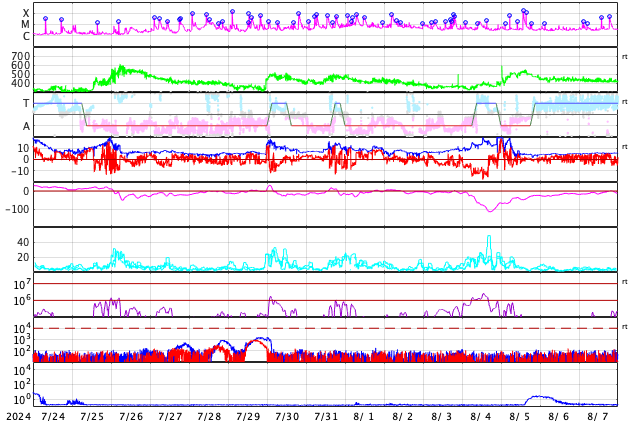The width and height of the screenshot is (634, 424).
Task: Select the 700 axis tick label
Action: [21, 56]
